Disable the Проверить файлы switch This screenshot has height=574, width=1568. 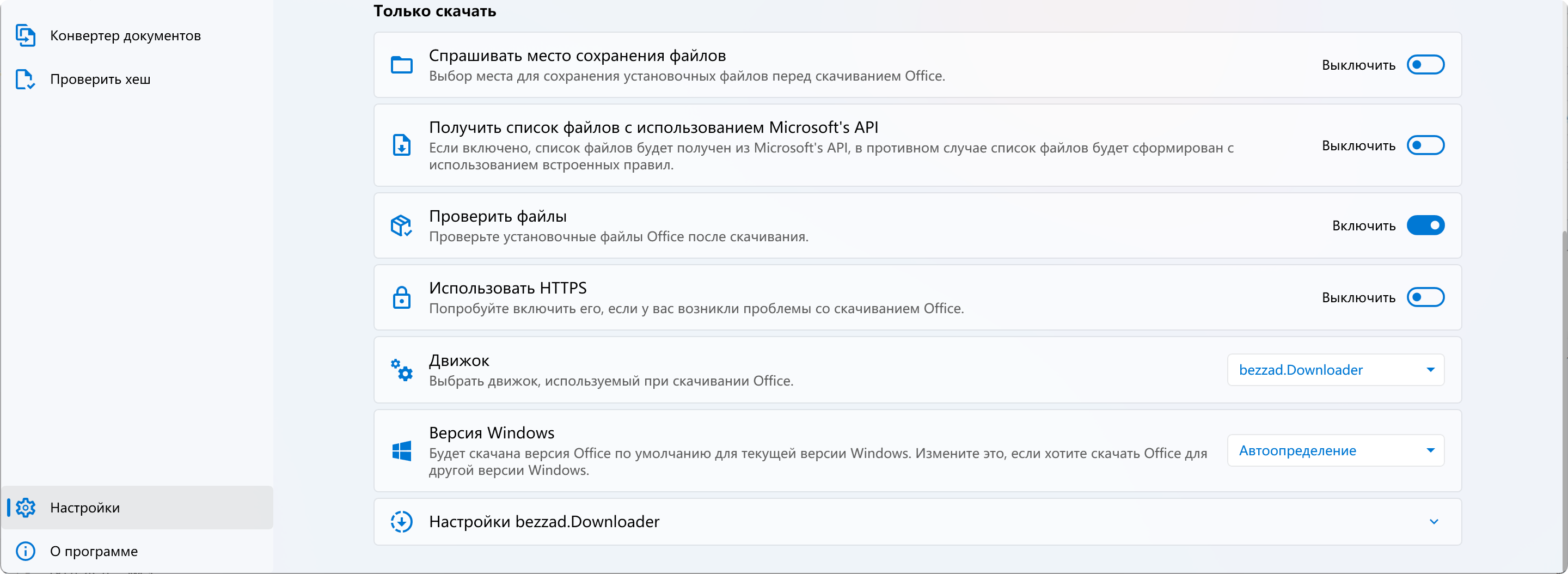pyautogui.click(x=1425, y=225)
